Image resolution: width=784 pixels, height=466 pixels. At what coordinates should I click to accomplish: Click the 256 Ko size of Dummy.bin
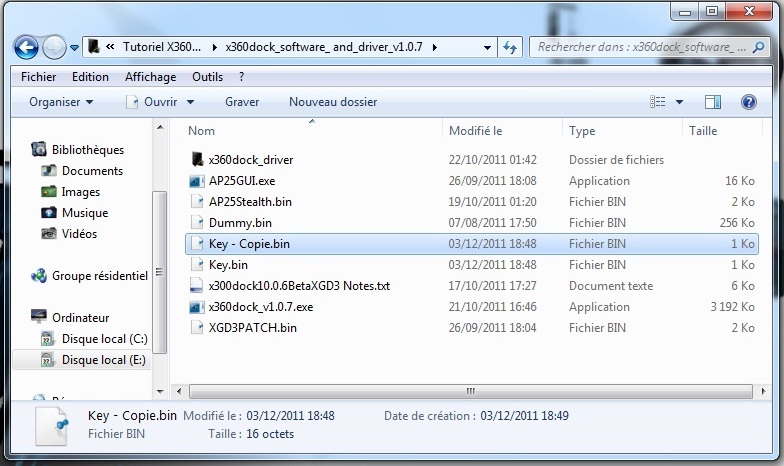pyautogui.click(x=737, y=223)
